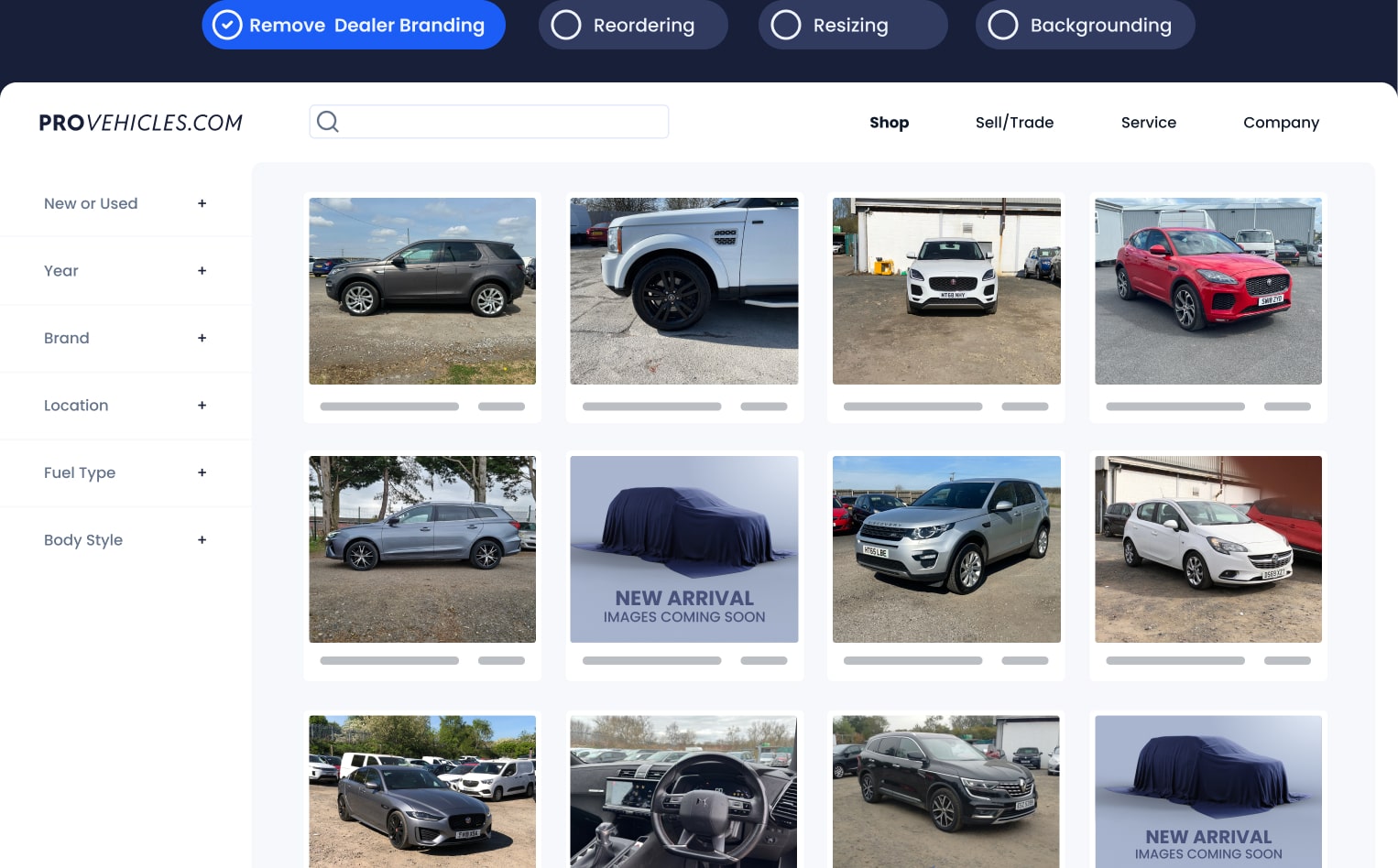
Task: Open the white Range Rover wheel close-up photo
Action: 684,291
